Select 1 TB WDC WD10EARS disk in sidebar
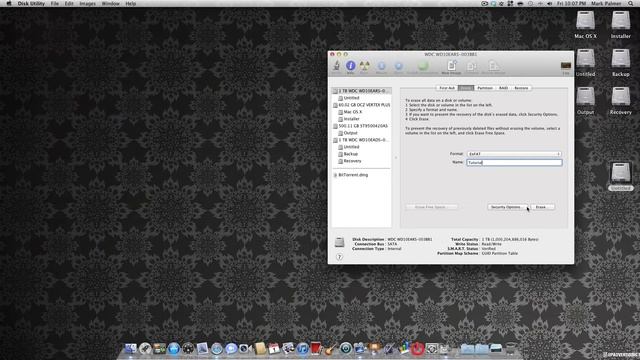 tap(361, 91)
